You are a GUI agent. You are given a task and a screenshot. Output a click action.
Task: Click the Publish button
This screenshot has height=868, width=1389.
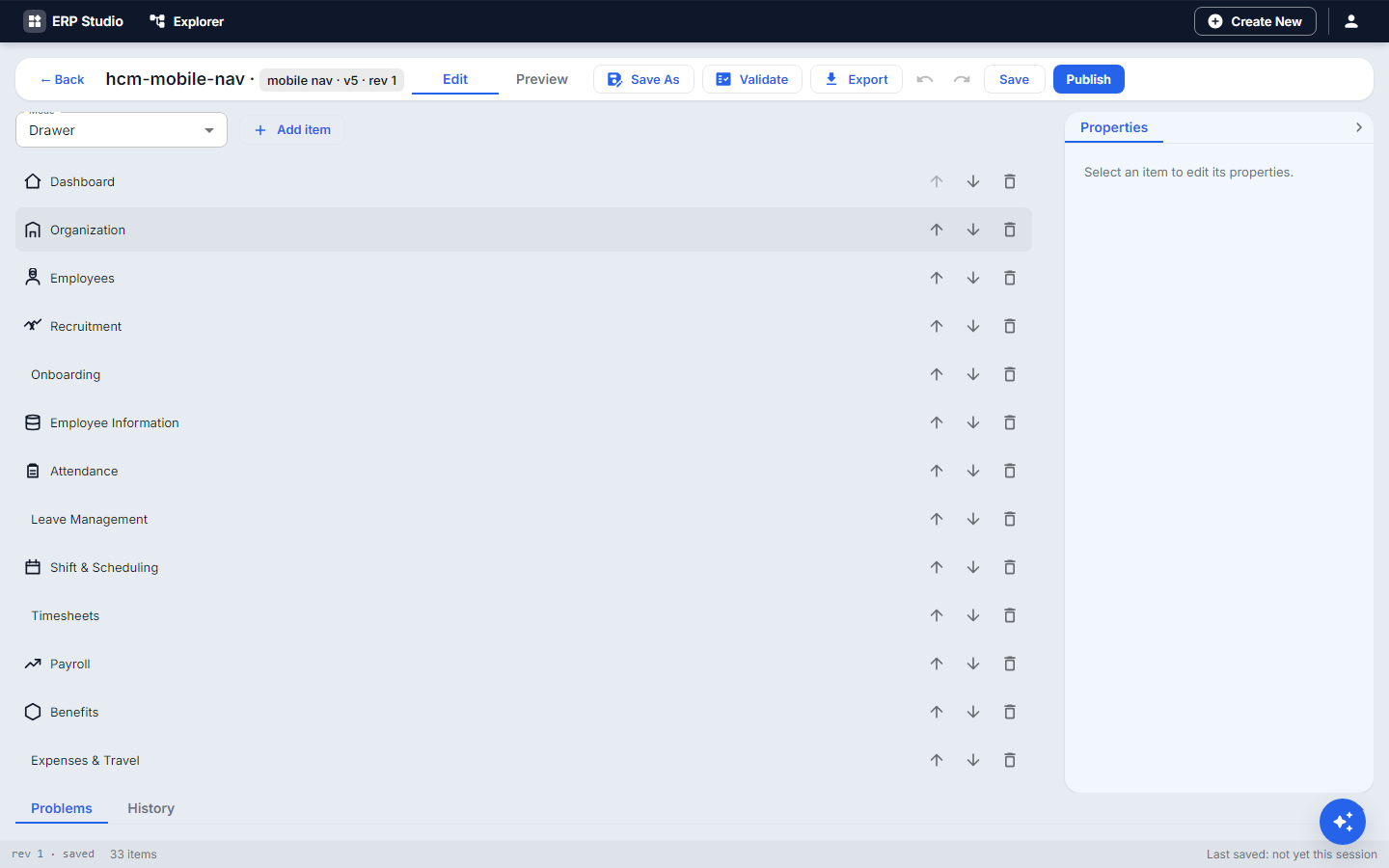pos(1089,79)
